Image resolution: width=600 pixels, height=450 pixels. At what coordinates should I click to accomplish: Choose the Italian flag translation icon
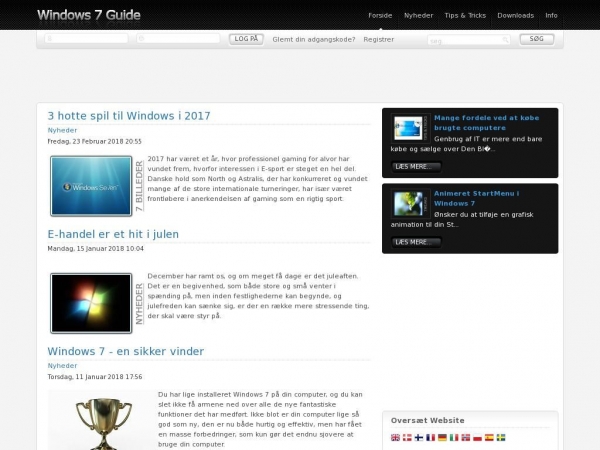454,437
